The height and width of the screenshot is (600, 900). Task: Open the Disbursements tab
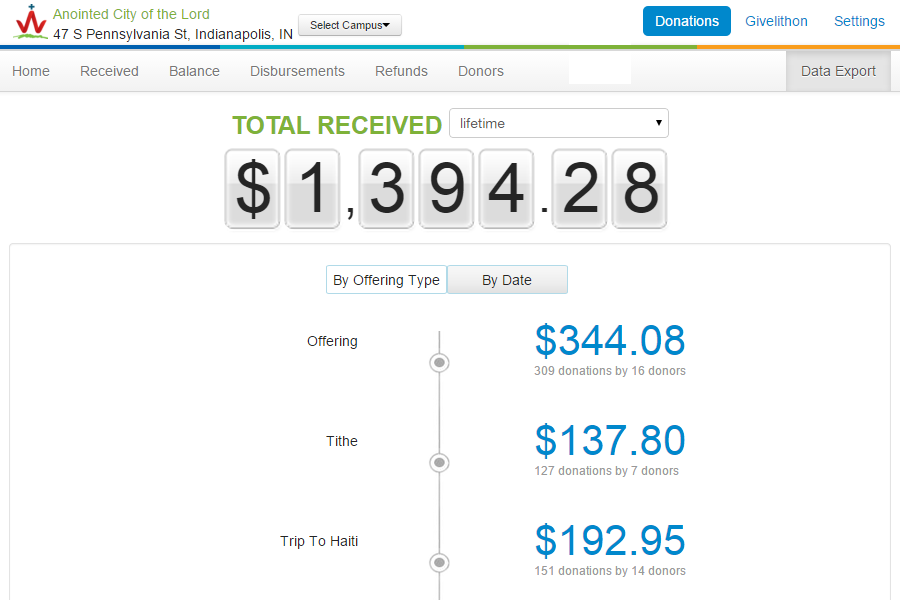297,71
